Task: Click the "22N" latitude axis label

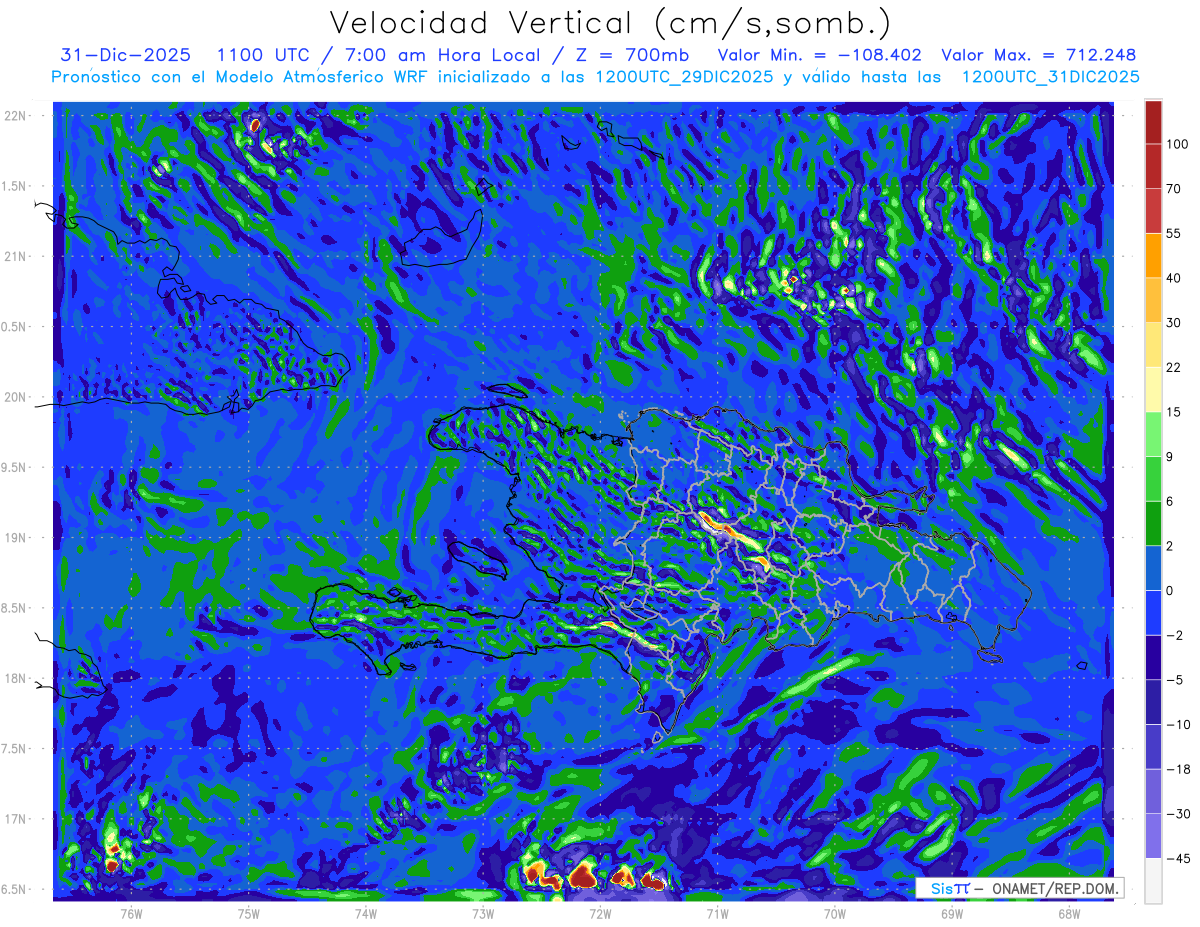Action: [x=15, y=116]
